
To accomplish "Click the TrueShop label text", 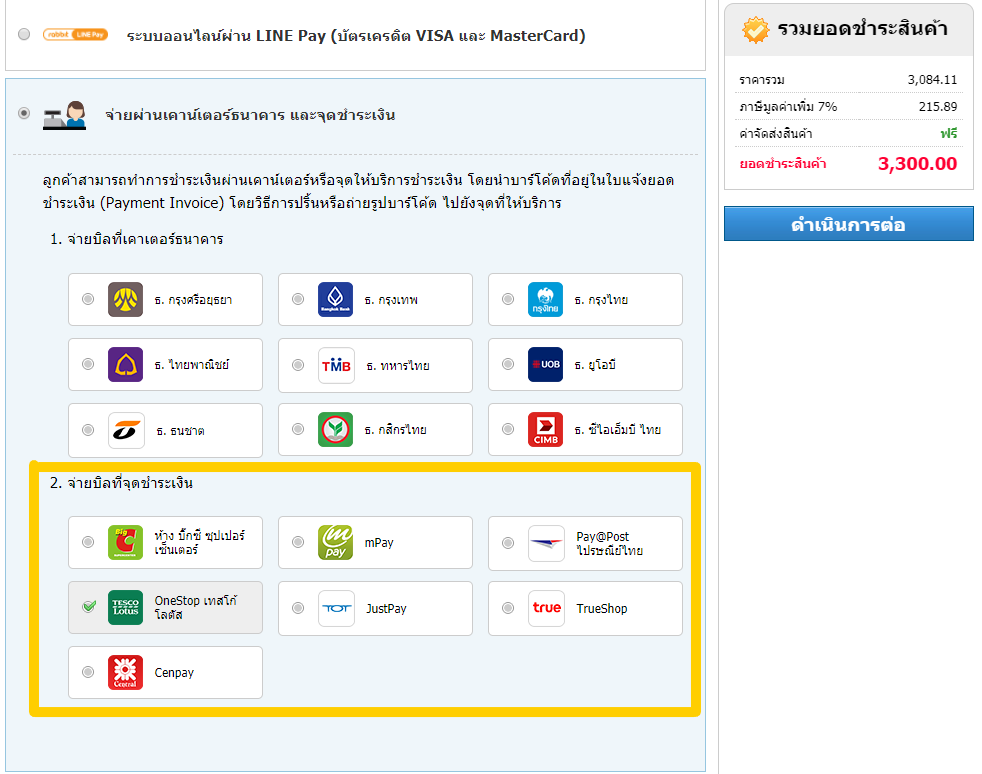I will [x=602, y=609].
